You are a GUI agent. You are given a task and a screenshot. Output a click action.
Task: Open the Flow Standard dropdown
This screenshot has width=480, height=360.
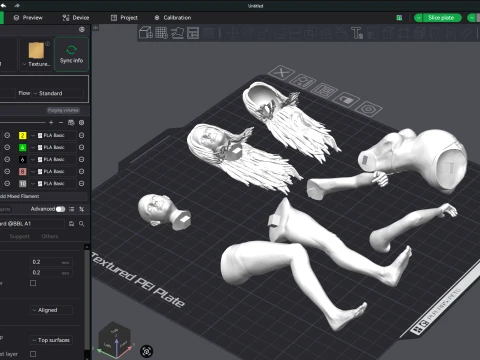pyautogui.click(x=58, y=93)
